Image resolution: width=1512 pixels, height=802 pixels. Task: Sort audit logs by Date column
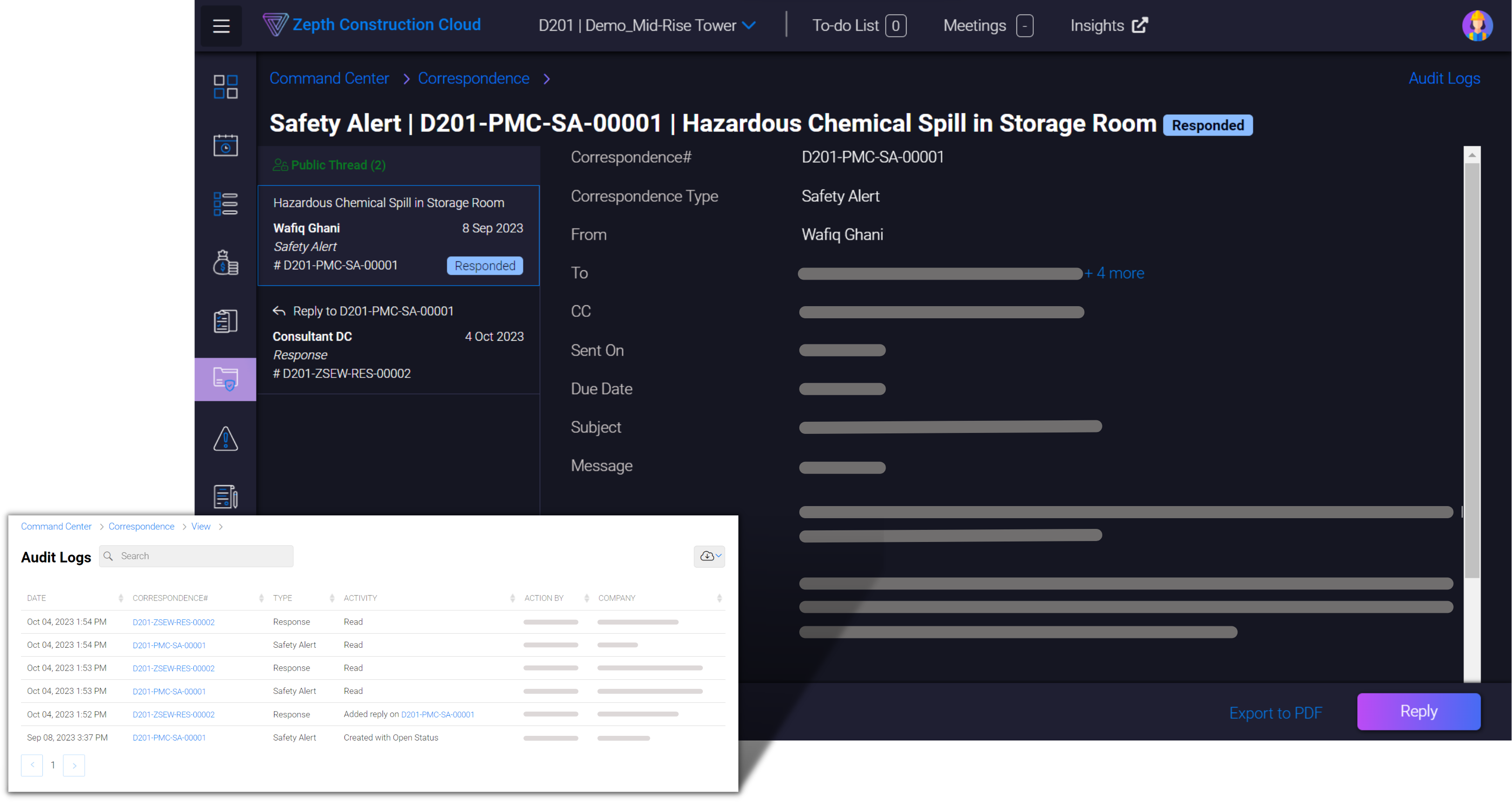point(120,598)
